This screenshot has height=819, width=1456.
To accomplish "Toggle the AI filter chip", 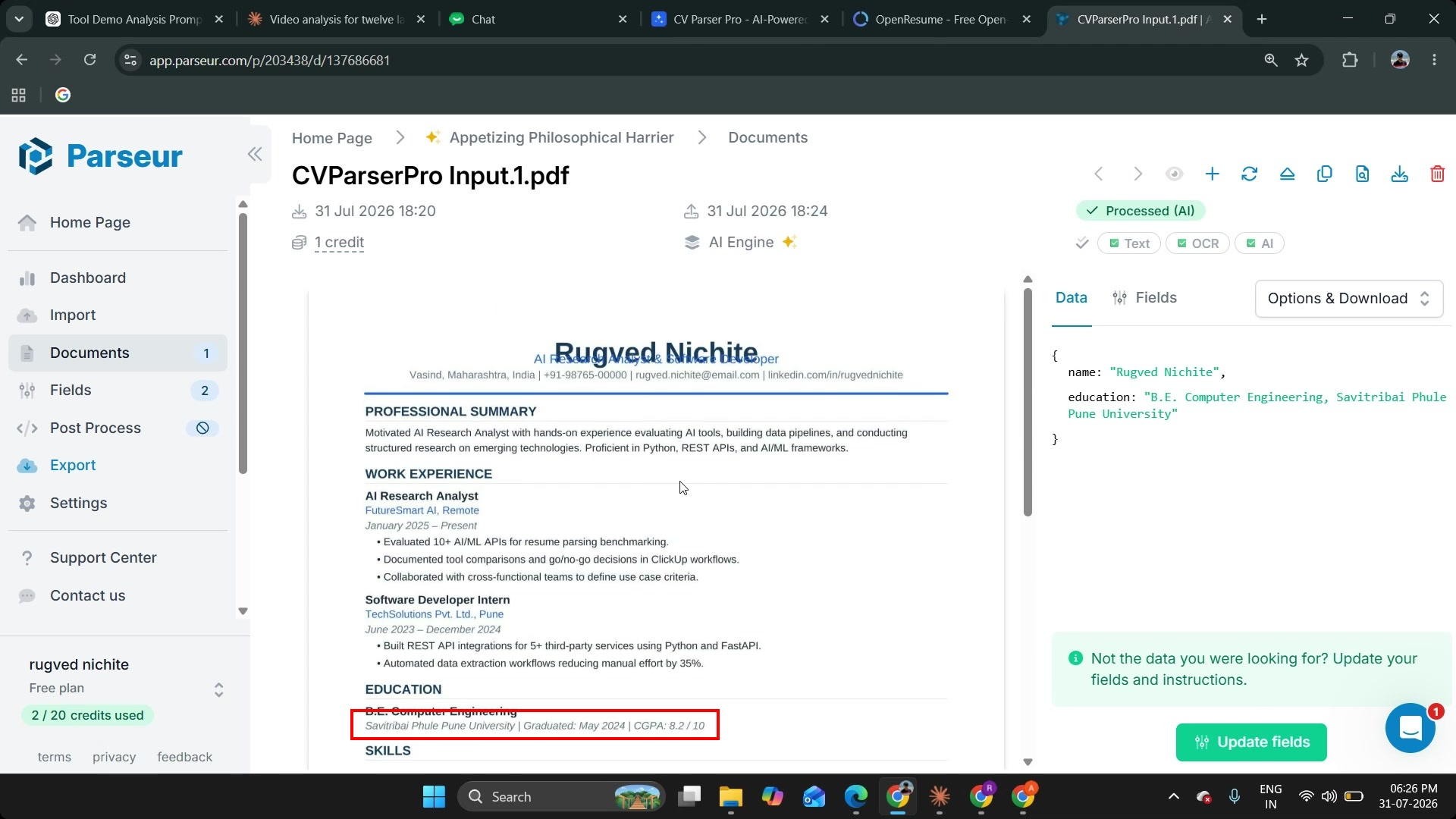I will [x=1260, y=243].
